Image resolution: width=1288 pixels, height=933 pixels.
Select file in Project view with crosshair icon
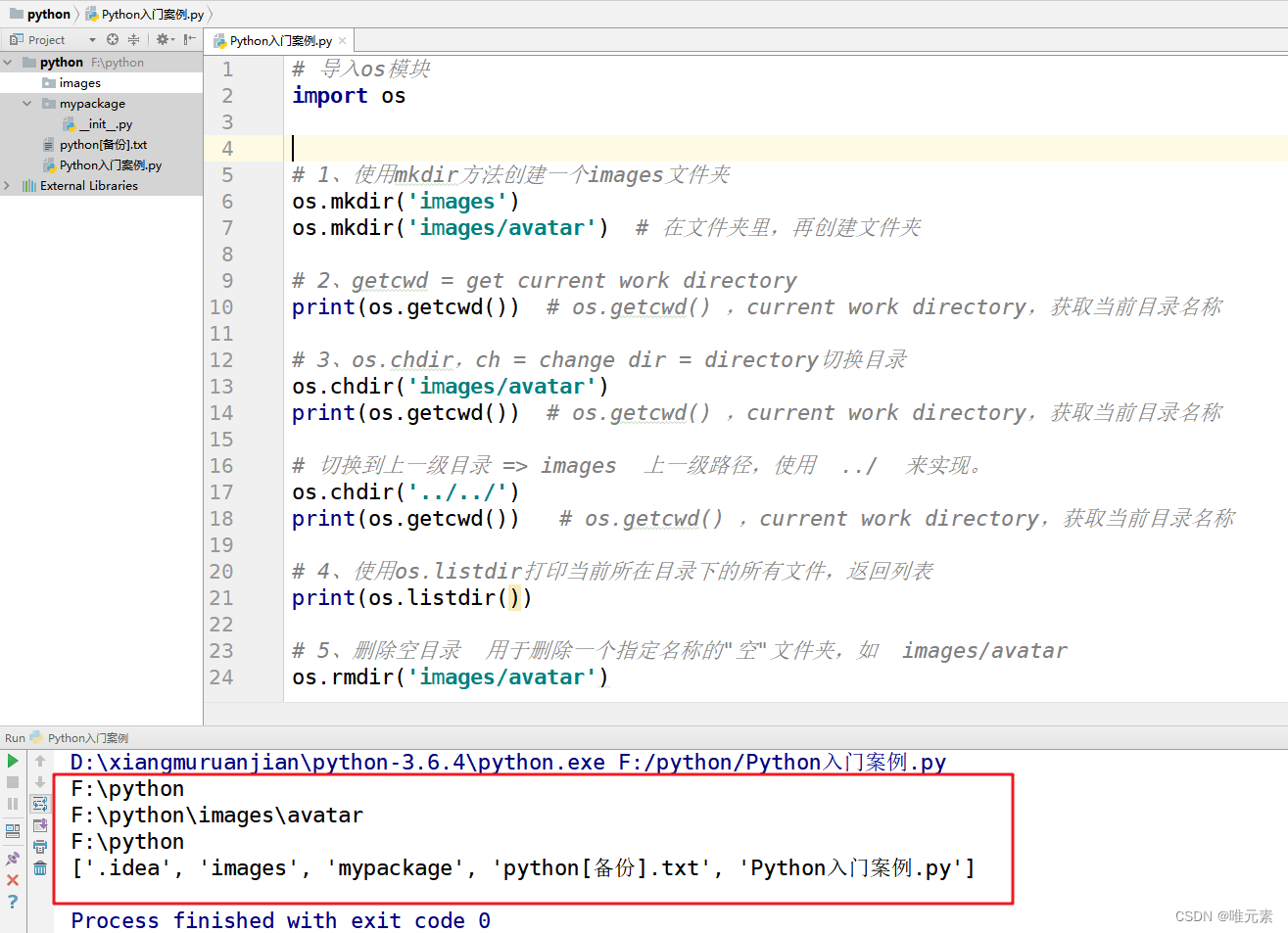[x=113, y=40]
